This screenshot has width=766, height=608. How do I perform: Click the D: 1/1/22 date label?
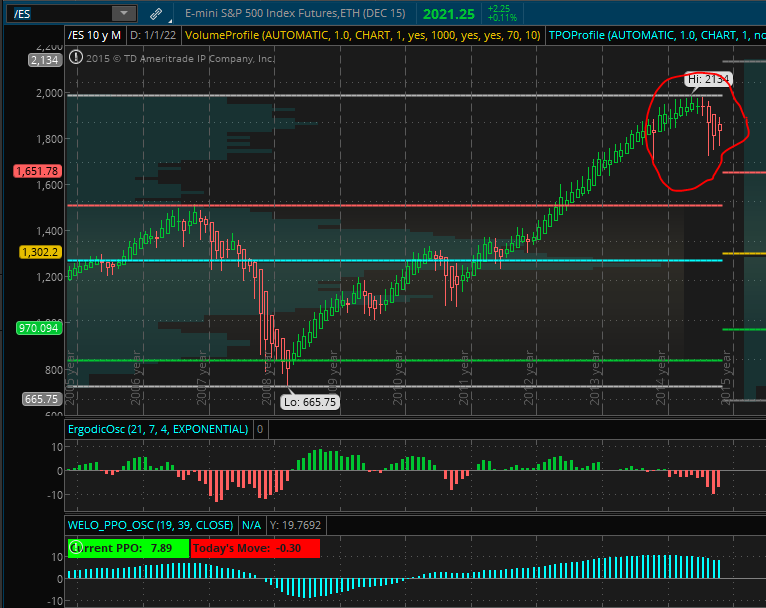pos(153,35)
